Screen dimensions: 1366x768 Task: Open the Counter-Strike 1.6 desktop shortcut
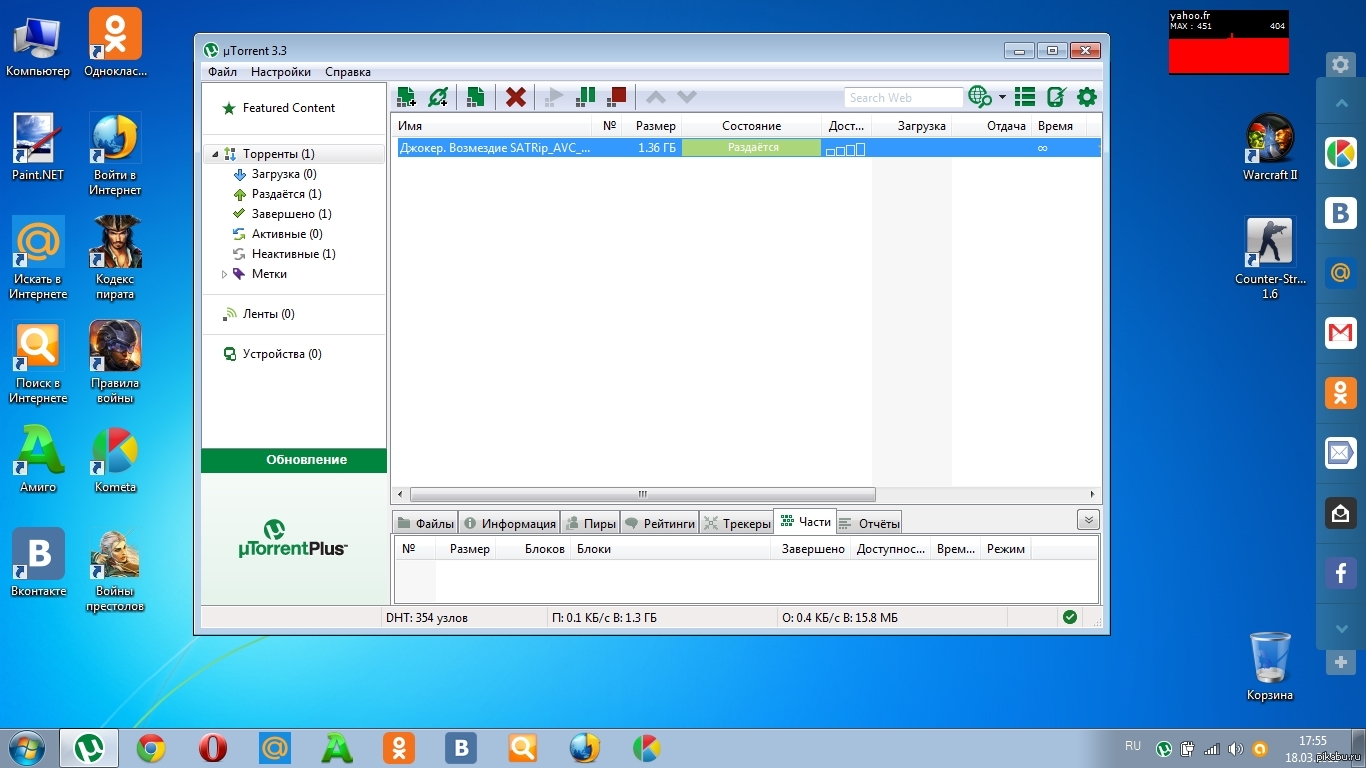[x=1270, y=259]
